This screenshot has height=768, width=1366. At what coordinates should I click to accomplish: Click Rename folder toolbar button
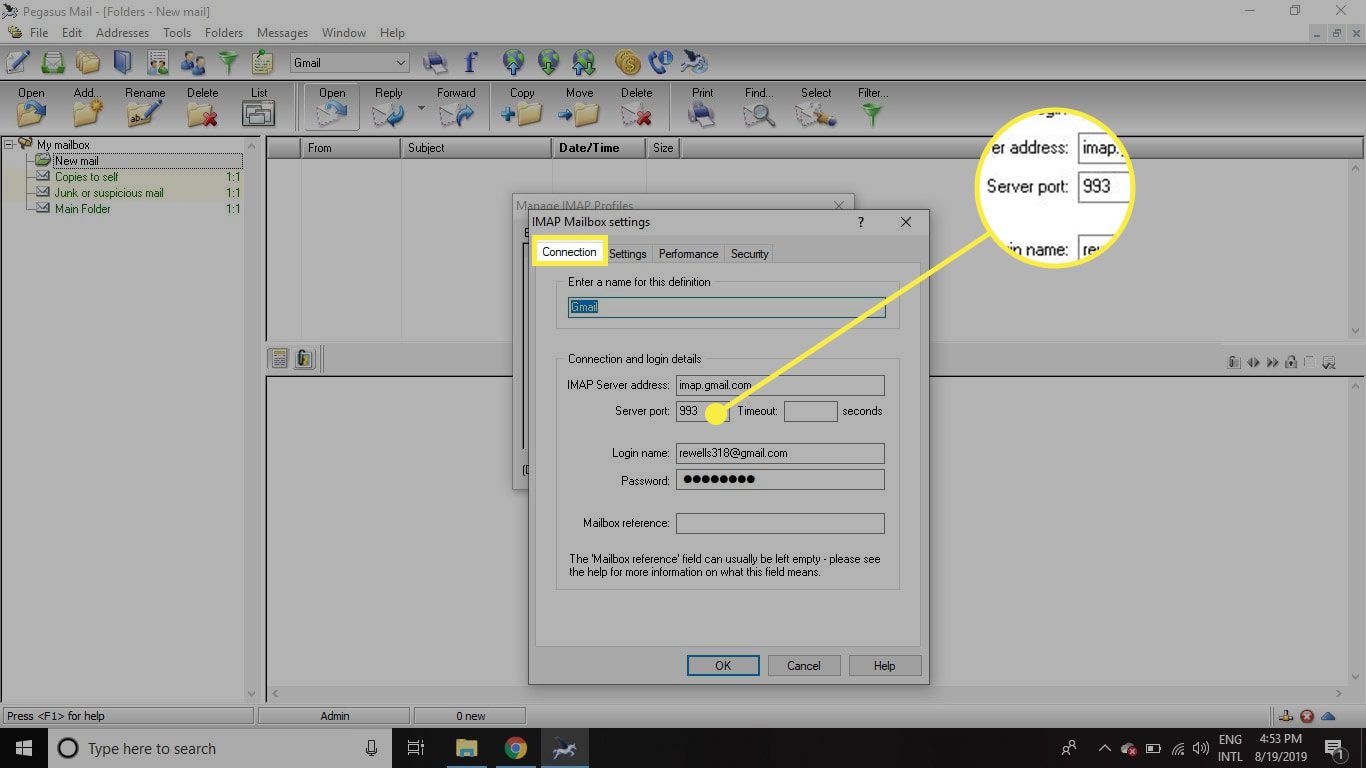click(x=145, y=107)
